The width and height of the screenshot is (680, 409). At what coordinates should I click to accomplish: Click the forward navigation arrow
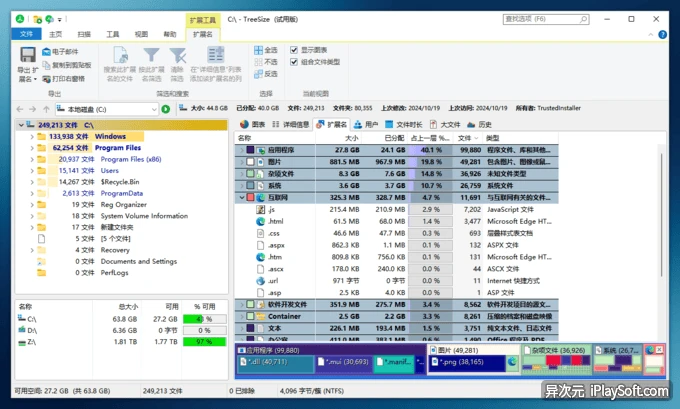(33, 109)
